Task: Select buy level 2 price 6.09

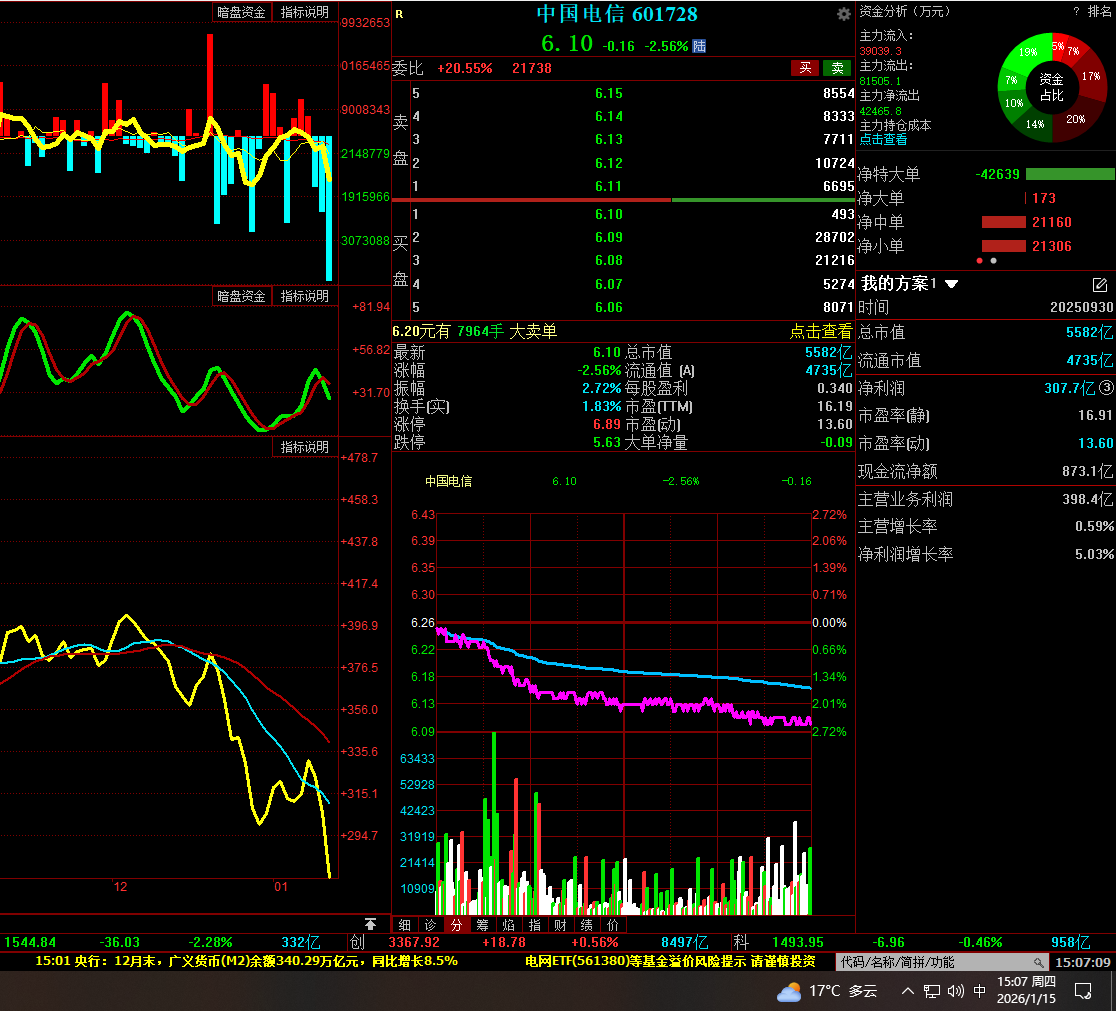Action: (609, 237)
